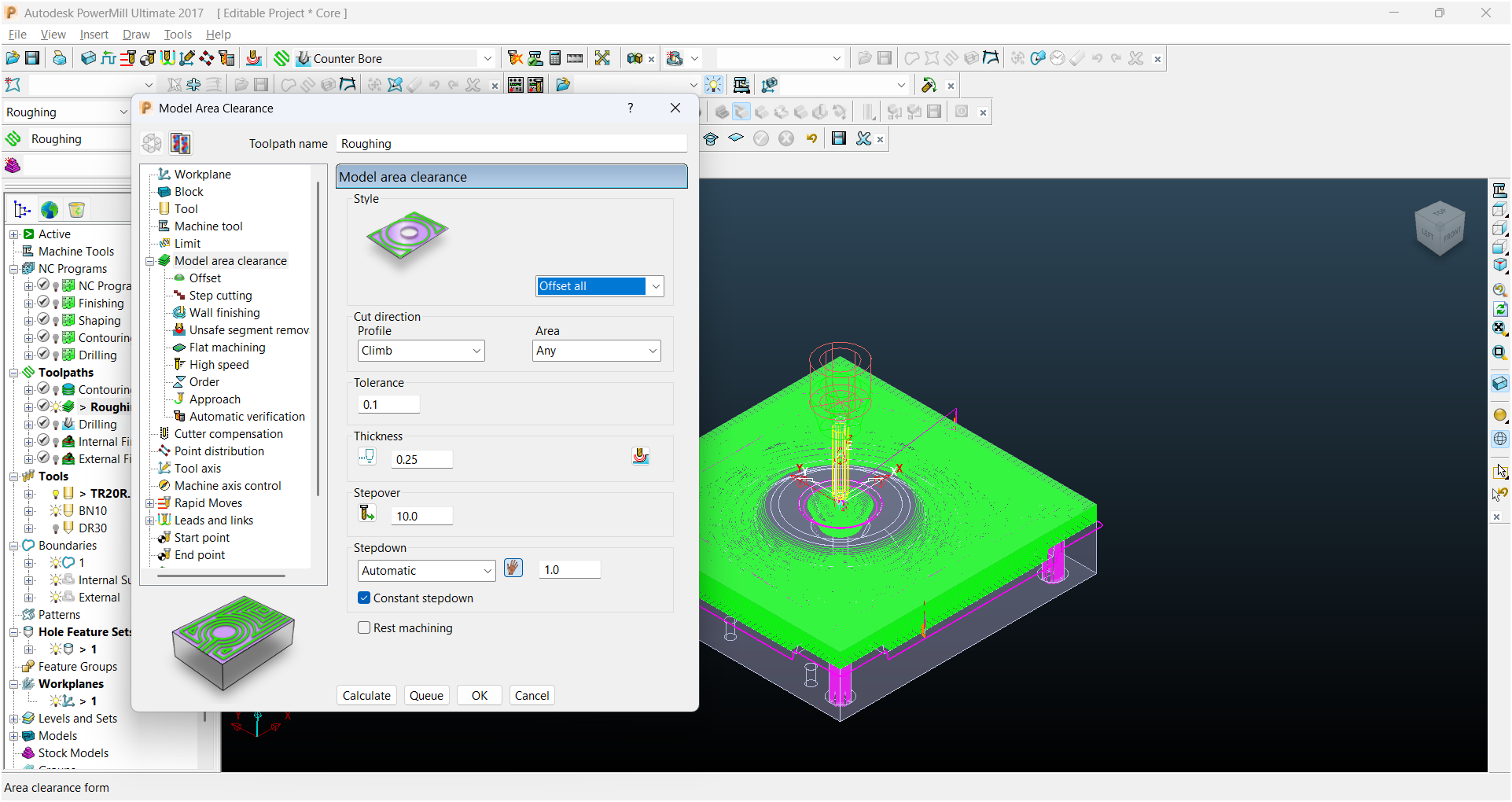Open the File menu
Screen dimensions: 1512x802
[x=17, y=35]
